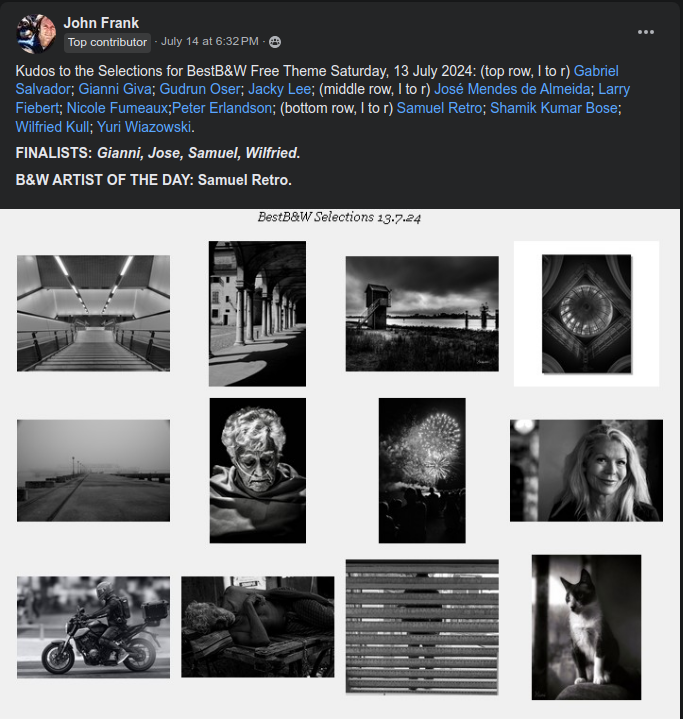Open the July 14 at 6:32 PM timestamp
Image resolution: width=683 pixels, height=719 pixels.
point(210,41)
